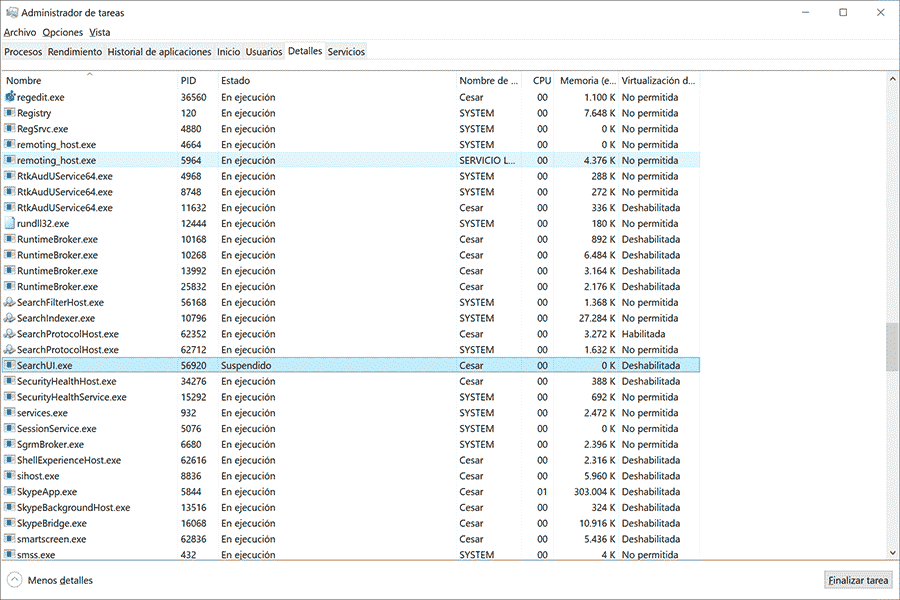Click the ShellExperienceHost.exe icon
The height and width of the screenshot is (600, 900).
pos(10,460)
